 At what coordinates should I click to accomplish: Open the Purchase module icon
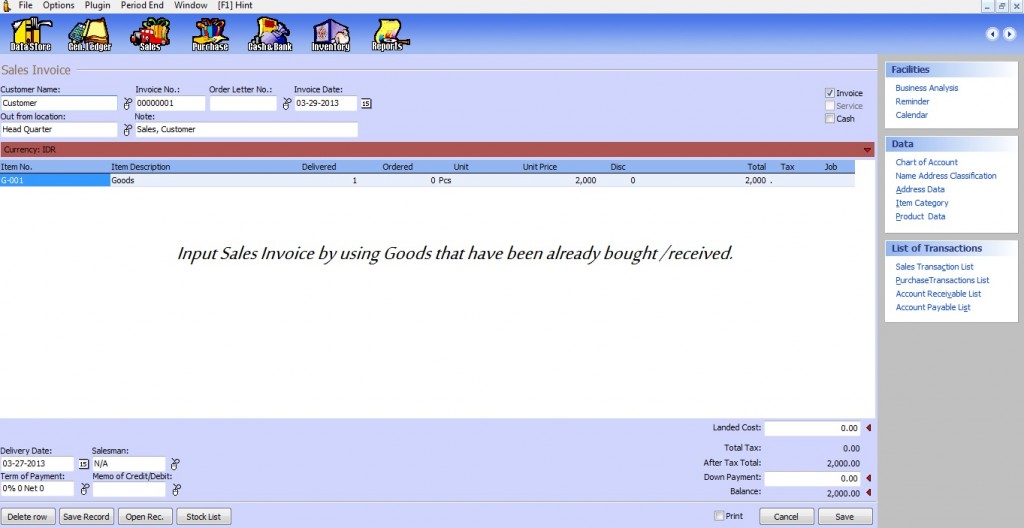210,35
